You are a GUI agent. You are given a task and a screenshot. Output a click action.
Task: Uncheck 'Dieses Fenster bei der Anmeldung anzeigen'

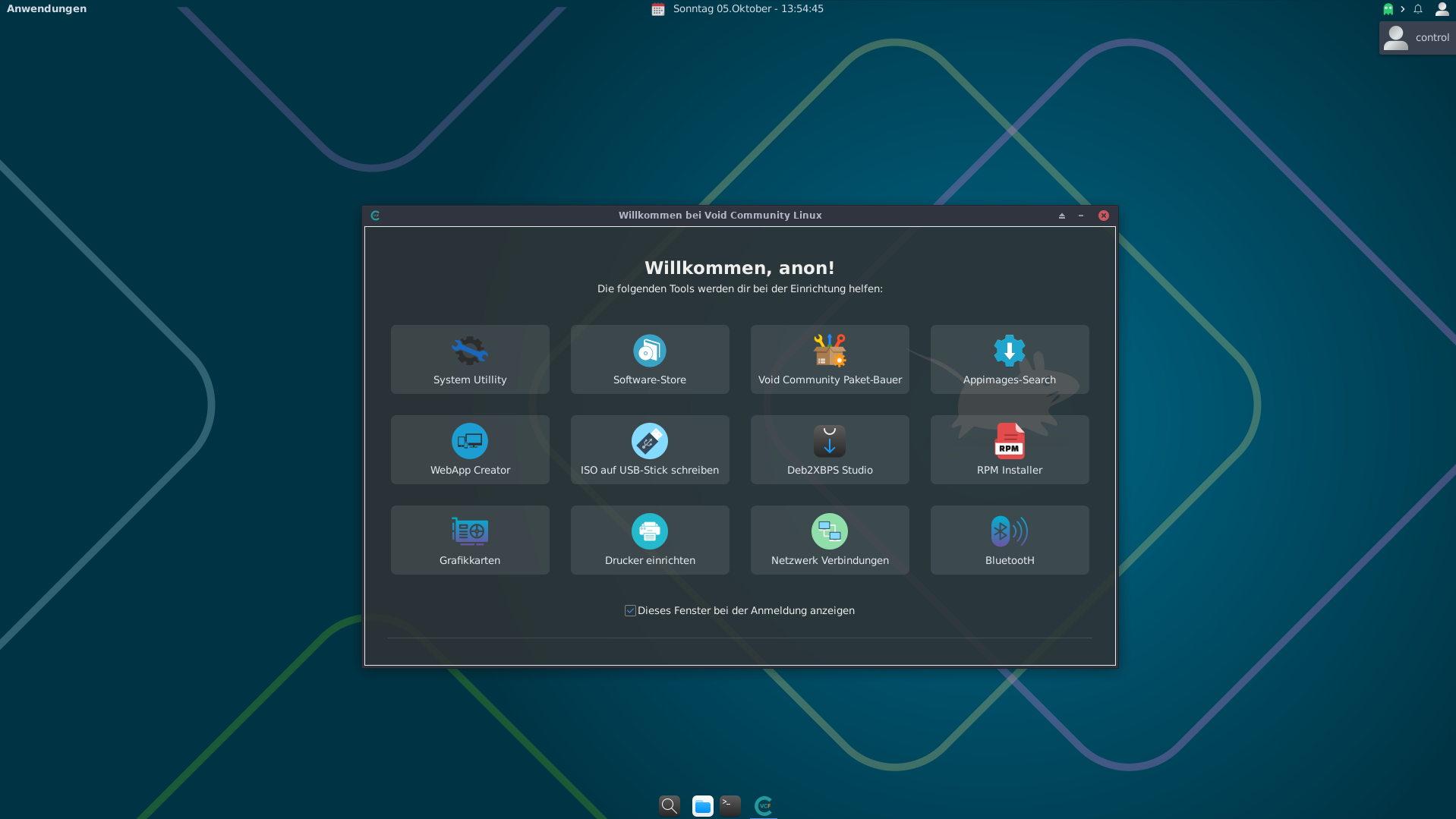[630, 611]
